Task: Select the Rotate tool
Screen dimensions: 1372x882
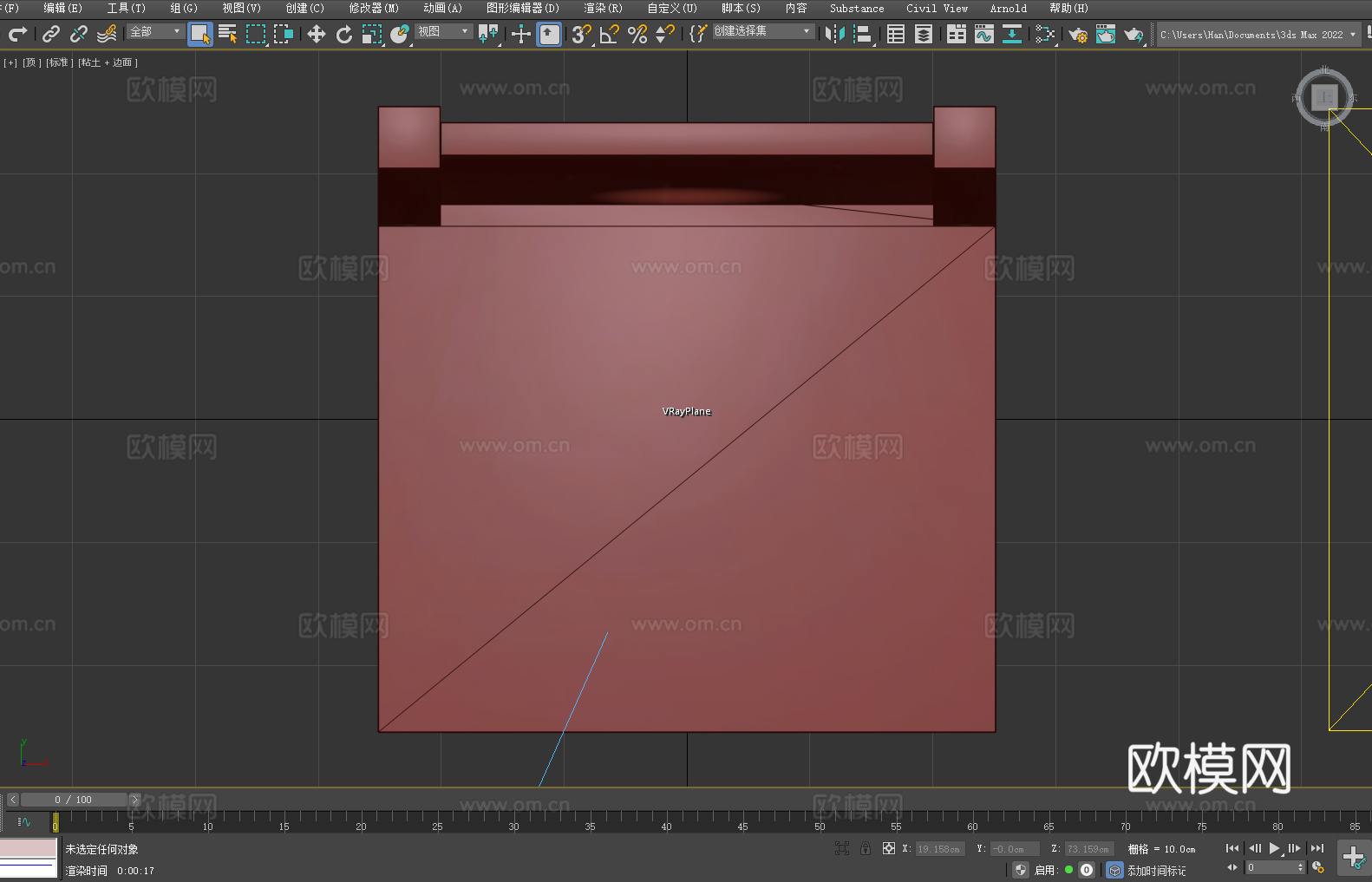Action: tap(344, 34)
